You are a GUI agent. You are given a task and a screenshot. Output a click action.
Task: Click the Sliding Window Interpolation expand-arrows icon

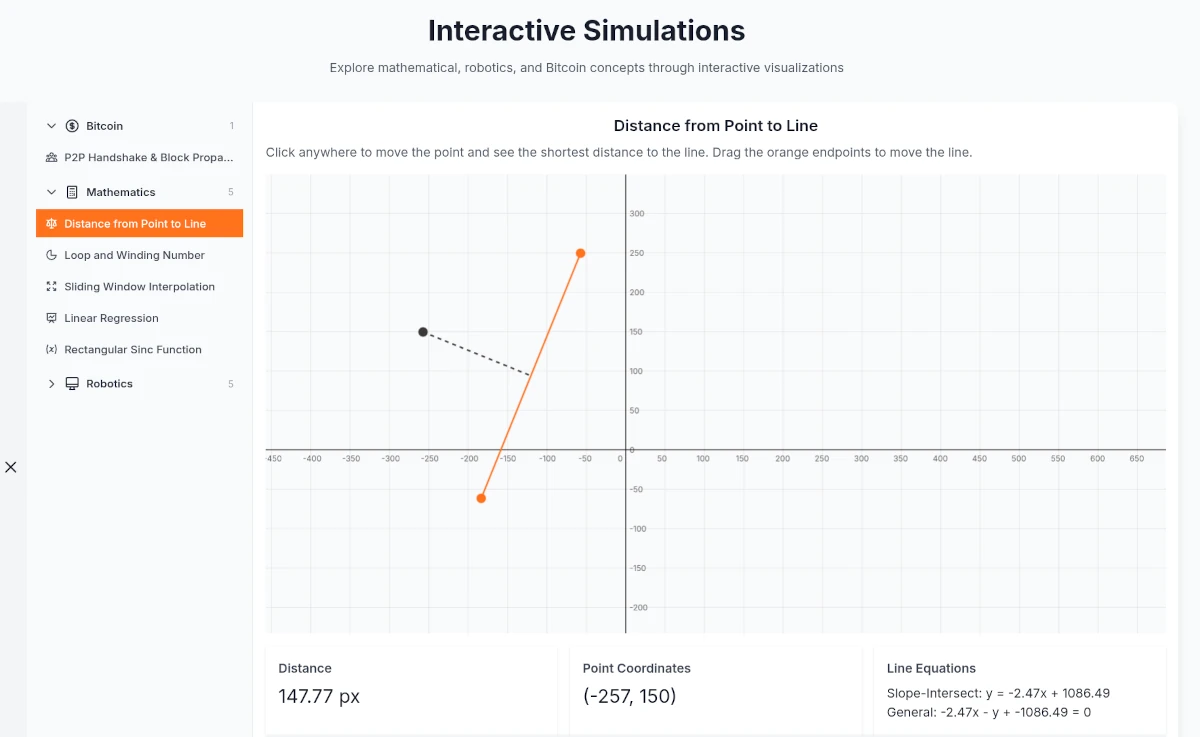point(52,287)
